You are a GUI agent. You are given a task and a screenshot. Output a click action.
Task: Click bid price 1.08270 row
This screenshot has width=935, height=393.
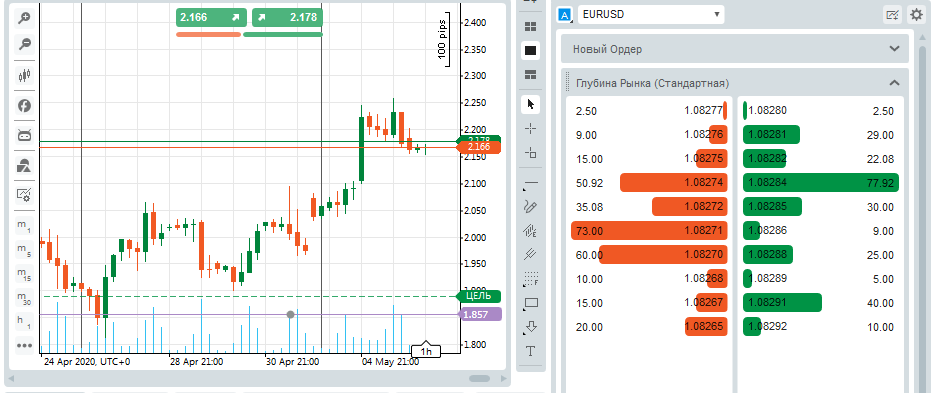[648, 255]
